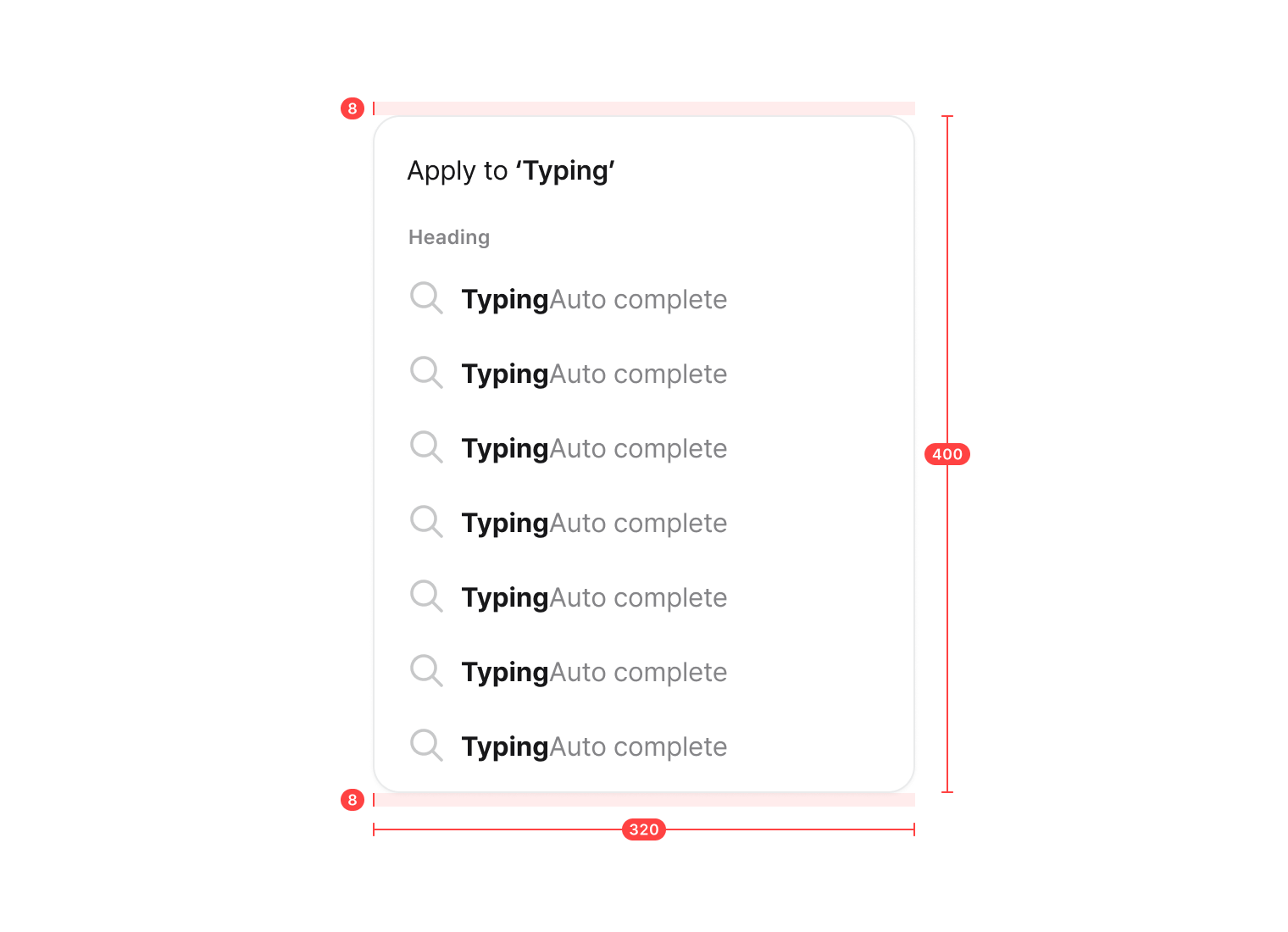Click the red 8 spacing badge below the panel
Viewport: 1288px width, 932px height.
point(353,800)
